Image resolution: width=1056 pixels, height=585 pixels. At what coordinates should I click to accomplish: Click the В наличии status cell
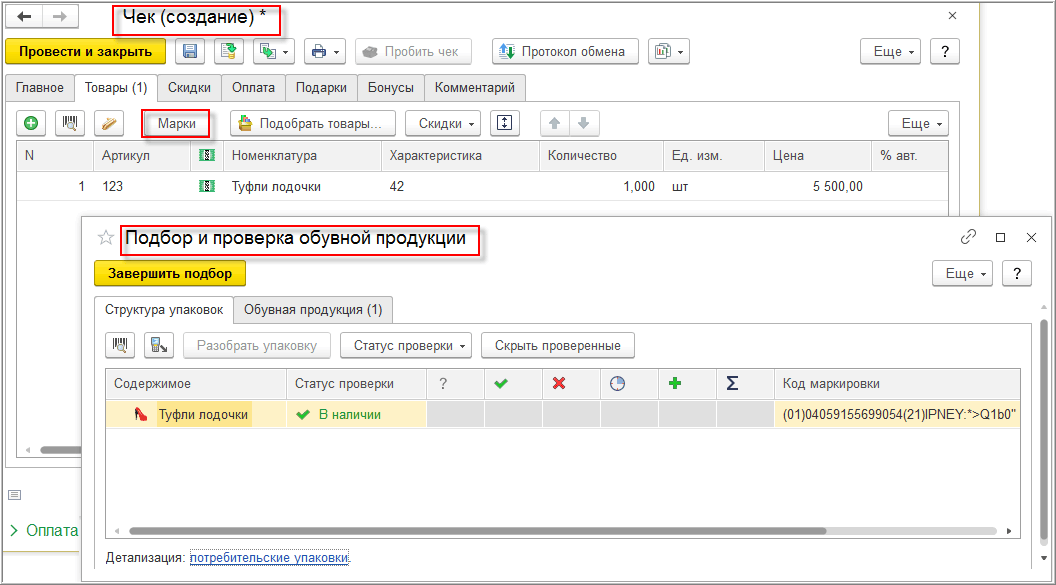(357, 415)
